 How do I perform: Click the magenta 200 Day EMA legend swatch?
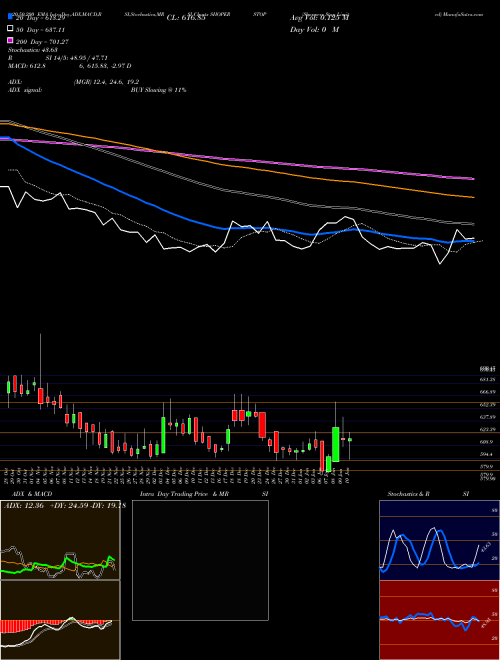10,41
